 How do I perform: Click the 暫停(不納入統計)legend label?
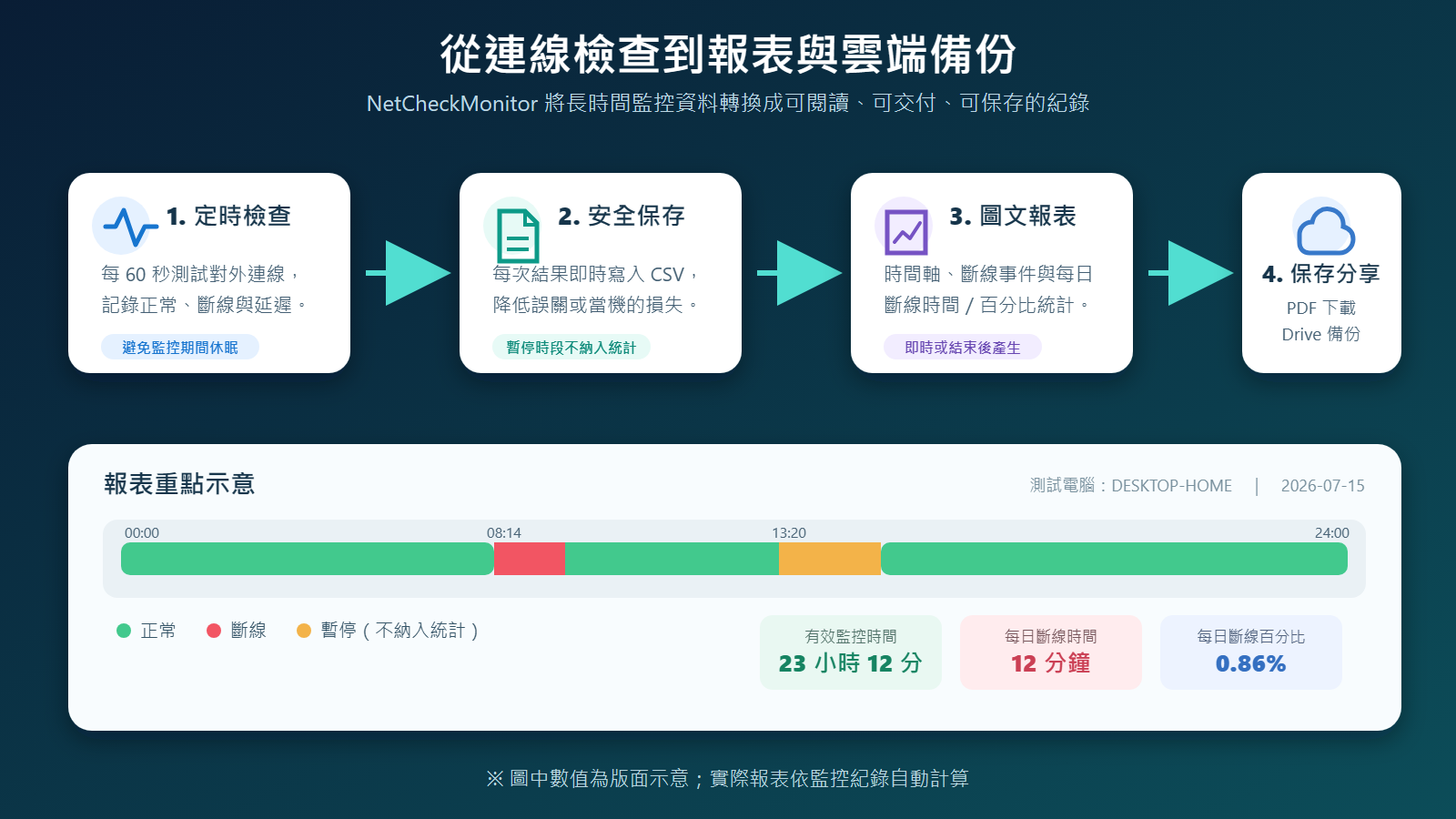coord(399,631)
